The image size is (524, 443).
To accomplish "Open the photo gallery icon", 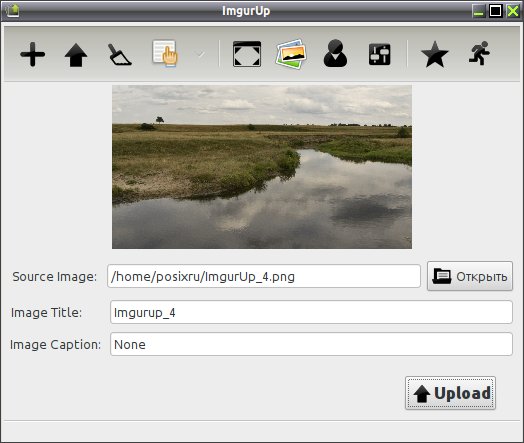I will [291, 54].
